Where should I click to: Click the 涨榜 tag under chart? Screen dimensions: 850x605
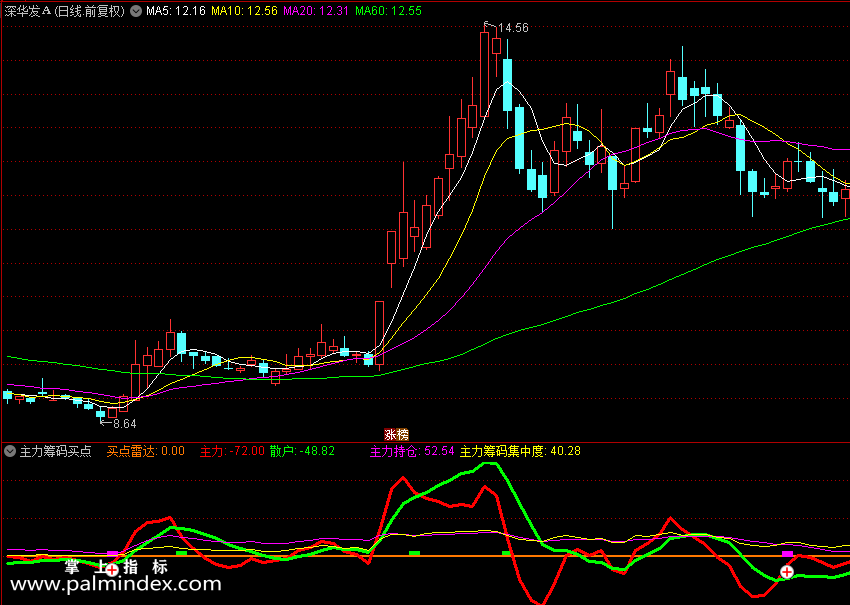(x=396, y=435)
